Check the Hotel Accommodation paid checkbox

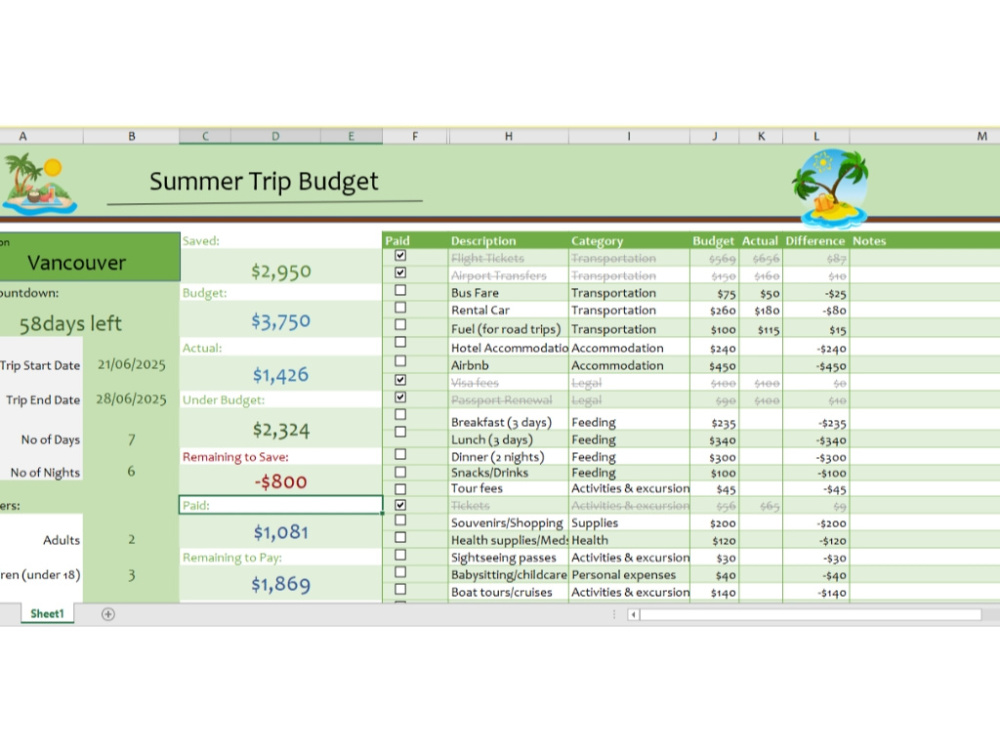coord(401,342)
